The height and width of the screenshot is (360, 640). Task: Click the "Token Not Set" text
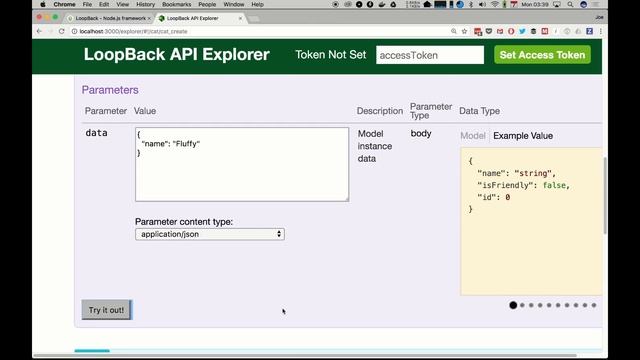[331, 55]
